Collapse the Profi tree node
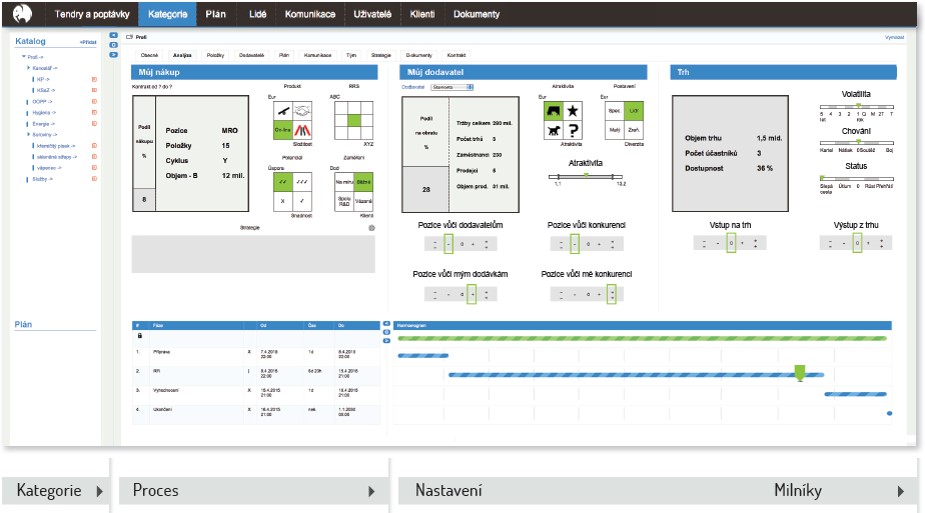The height and width of the screenshot is (513, 925). tap(24, 57)
